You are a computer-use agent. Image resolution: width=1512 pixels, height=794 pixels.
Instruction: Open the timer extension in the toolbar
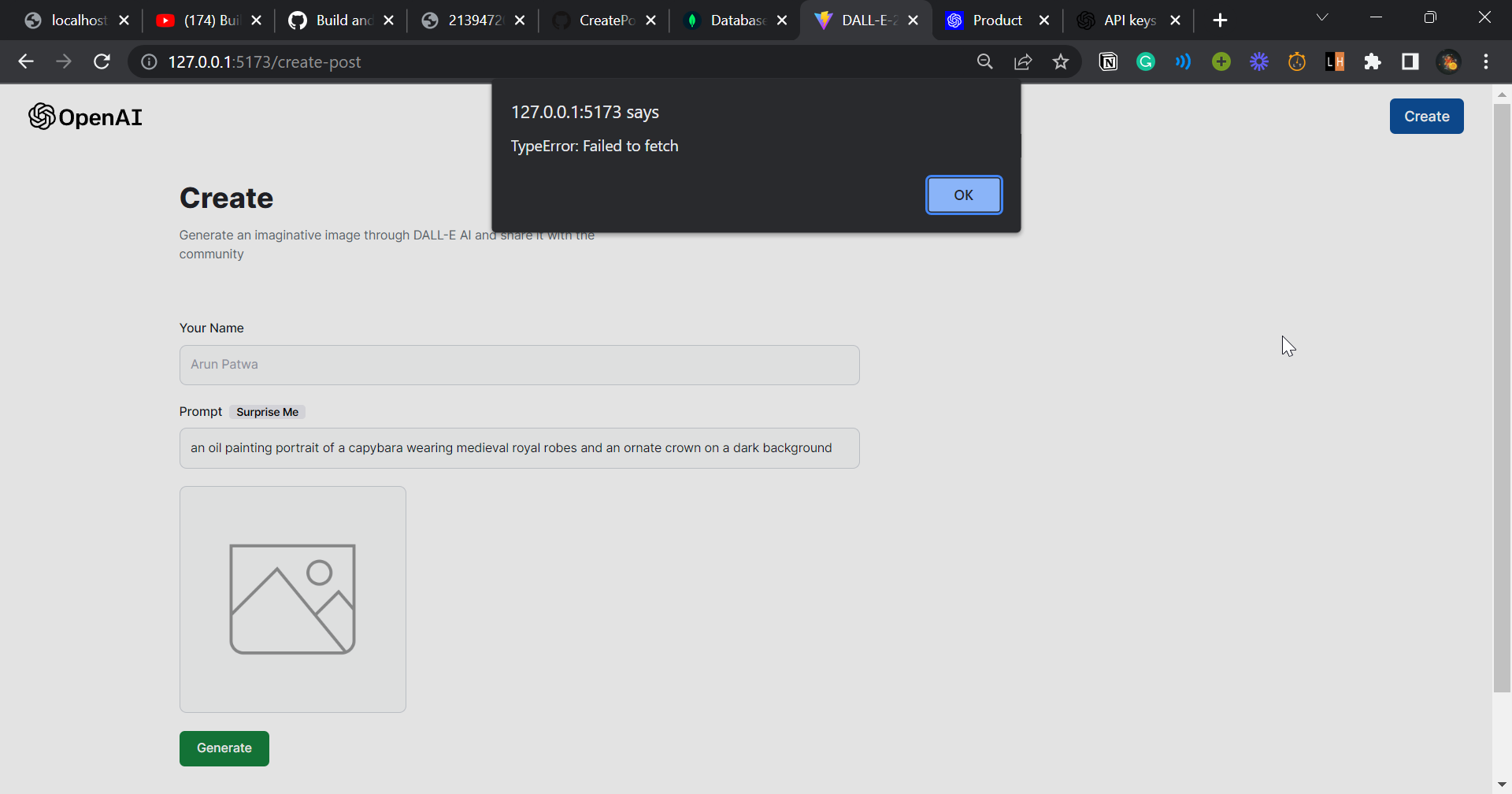pyautogui.click(x=1296, y=61)
